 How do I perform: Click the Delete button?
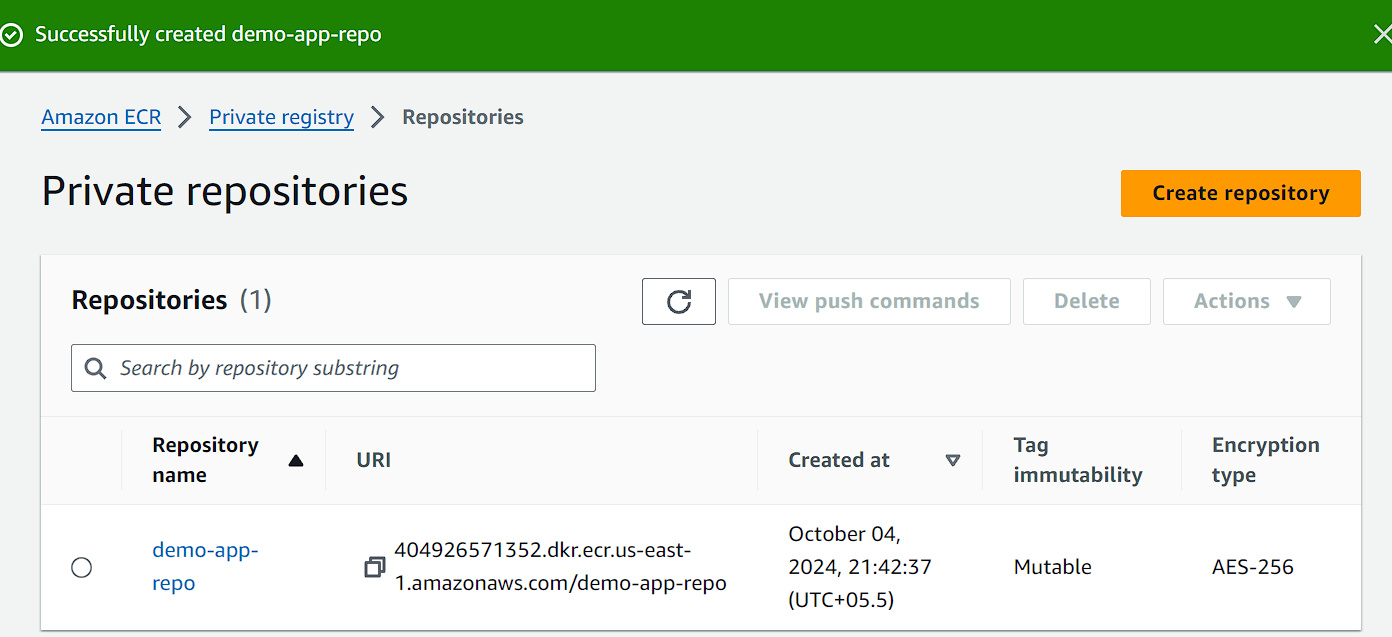coord(1087,301)
